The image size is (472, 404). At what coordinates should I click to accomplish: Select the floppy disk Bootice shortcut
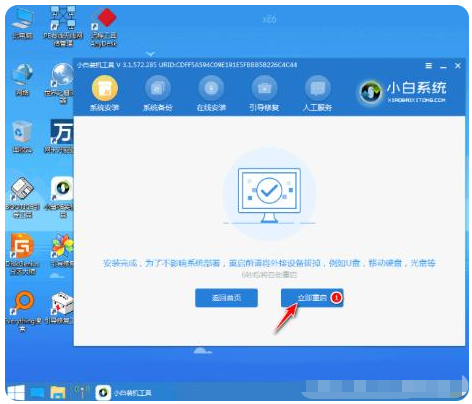pos(22,197)
